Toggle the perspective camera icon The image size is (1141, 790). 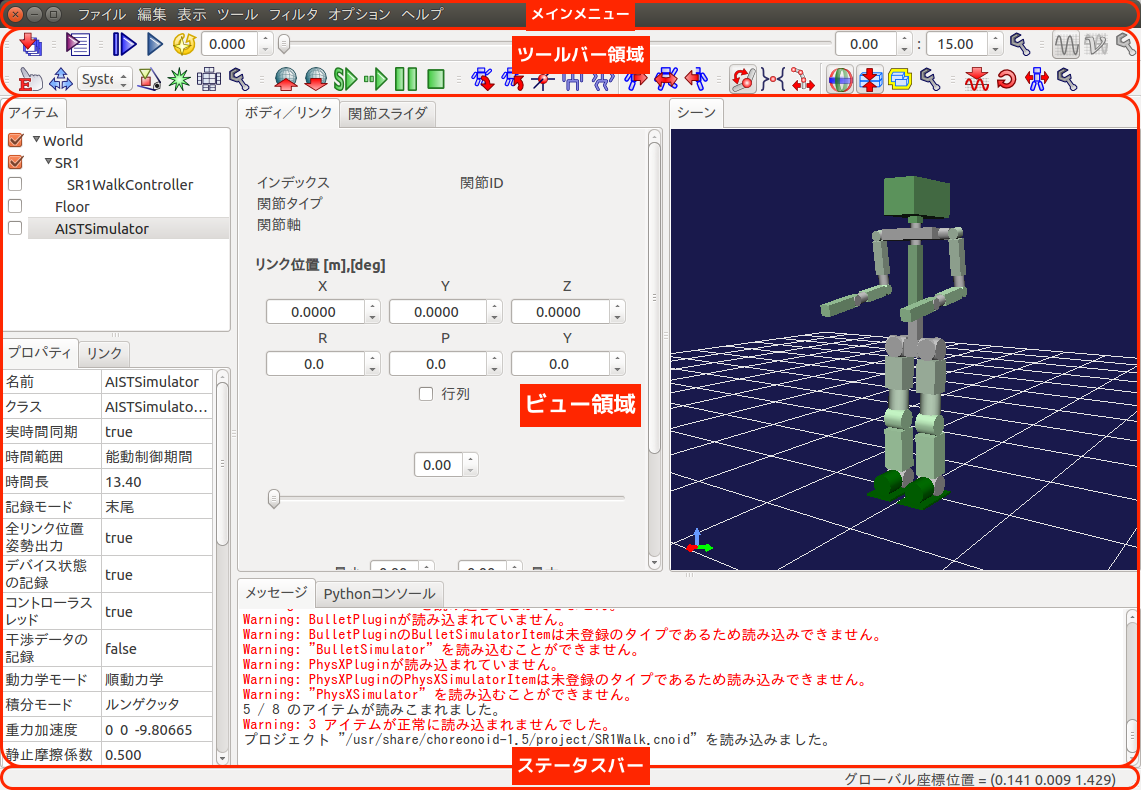click(149, 79)
